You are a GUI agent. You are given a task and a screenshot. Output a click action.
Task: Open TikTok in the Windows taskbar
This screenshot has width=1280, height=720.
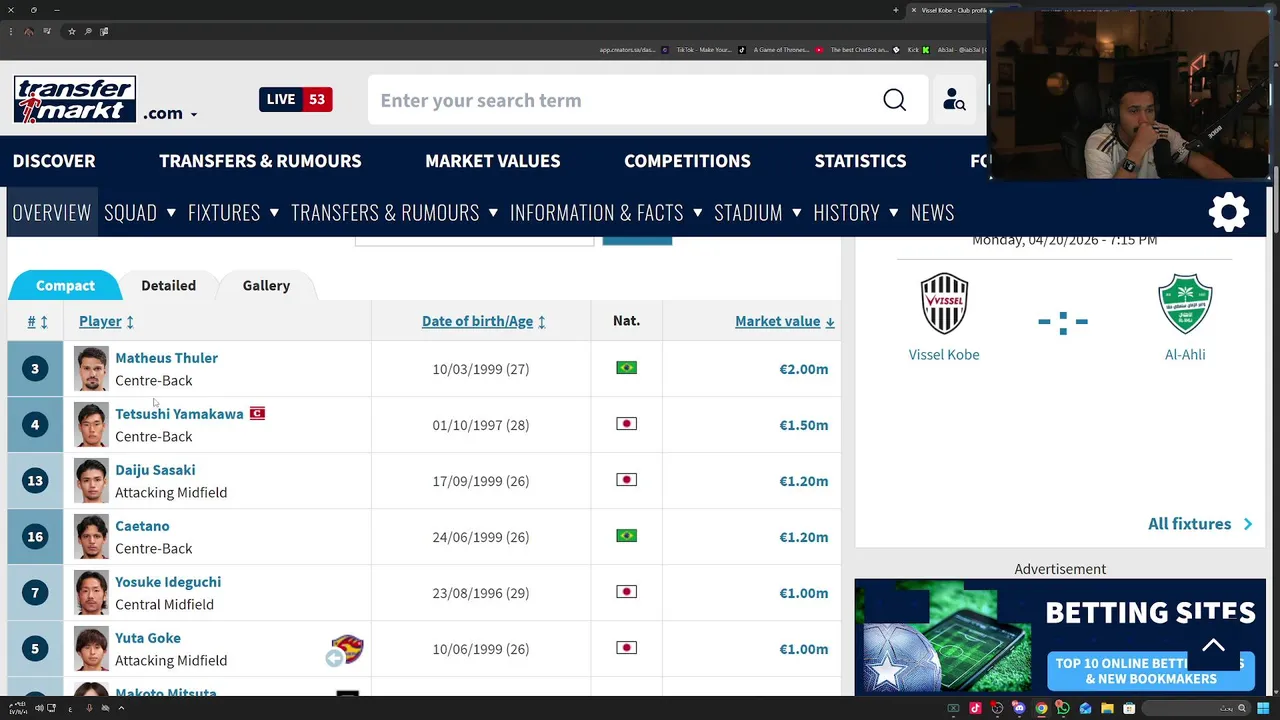(x=975, y=708)
